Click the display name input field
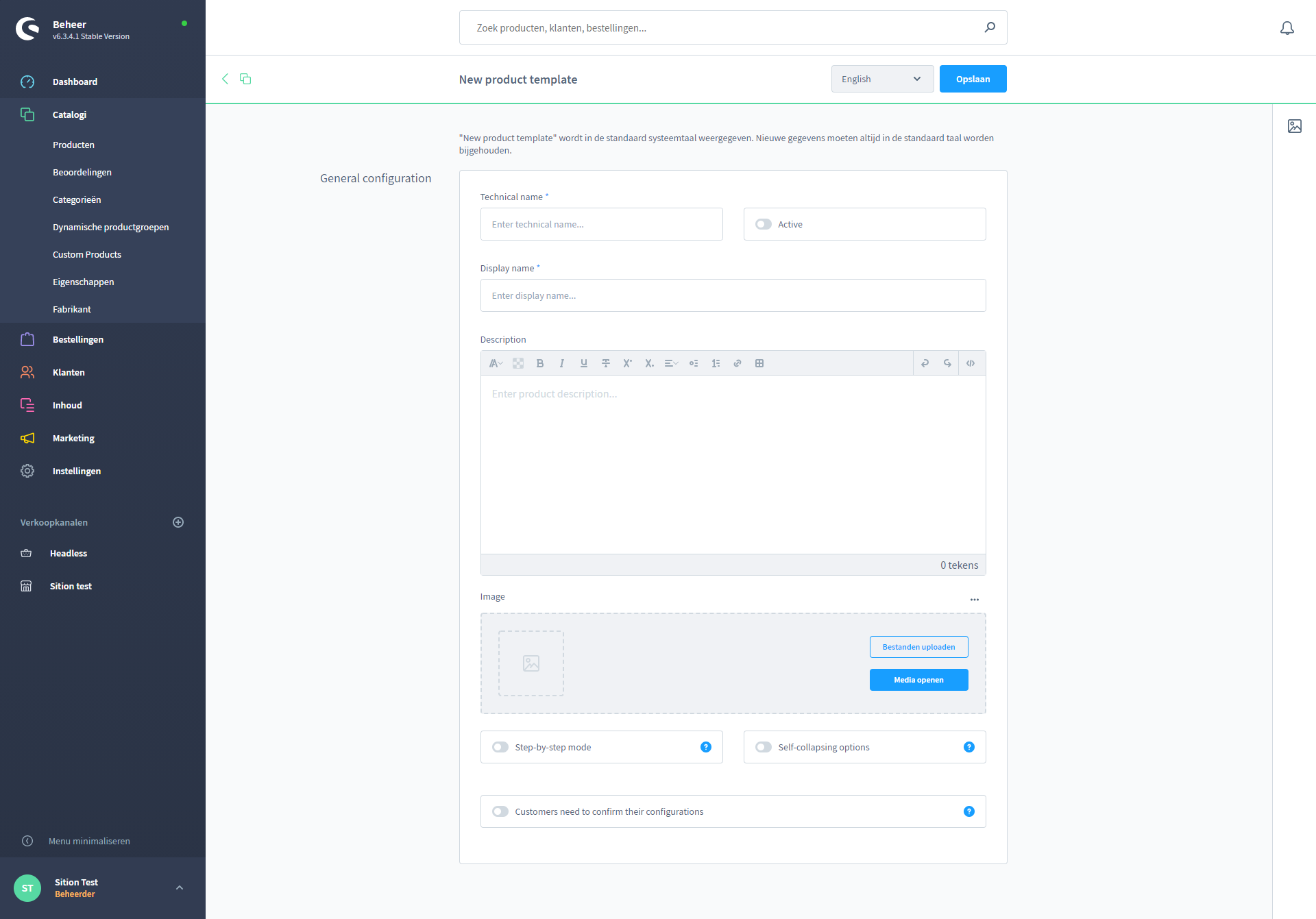 733,295
